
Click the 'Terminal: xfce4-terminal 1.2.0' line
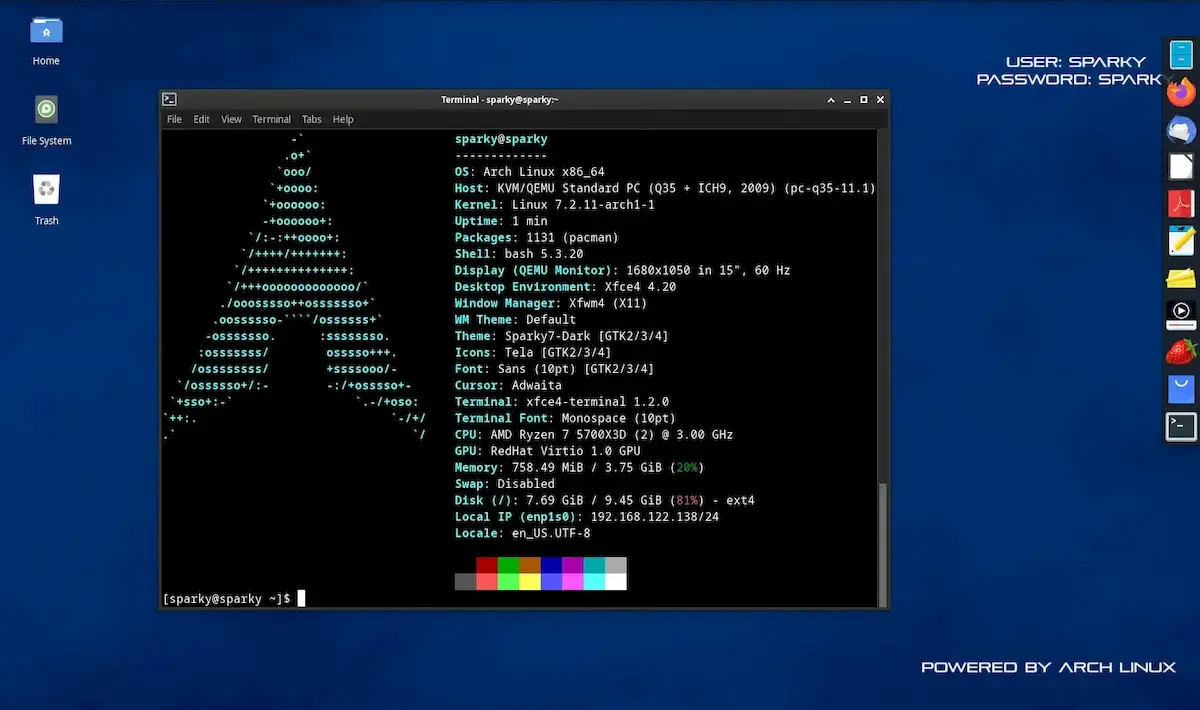point(562,401)
